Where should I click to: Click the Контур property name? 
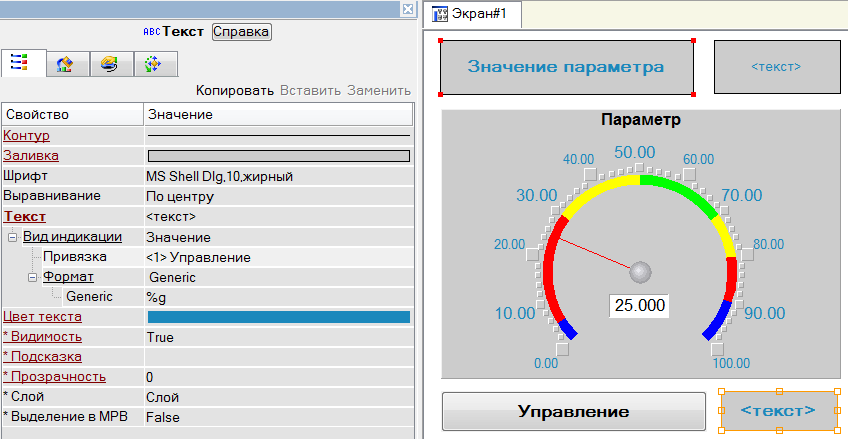[x=26, y=136]
